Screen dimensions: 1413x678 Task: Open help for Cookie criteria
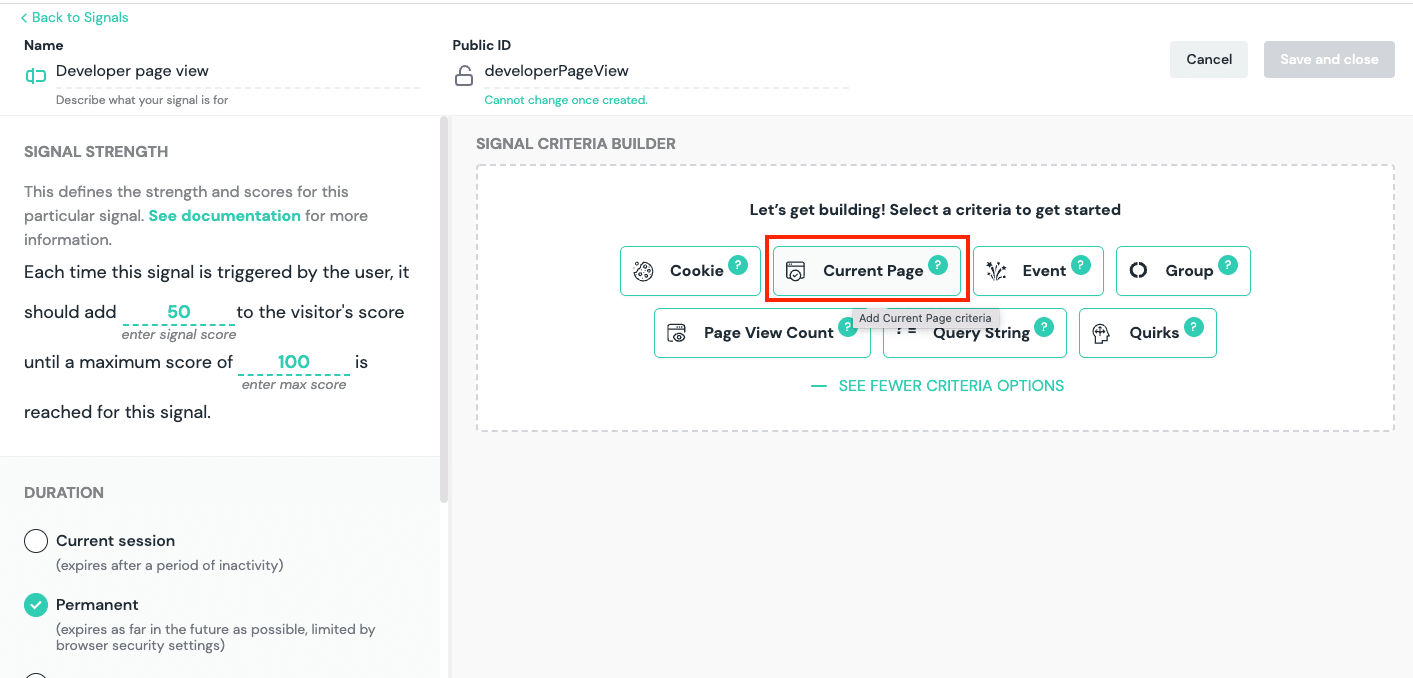click(737, 265)
